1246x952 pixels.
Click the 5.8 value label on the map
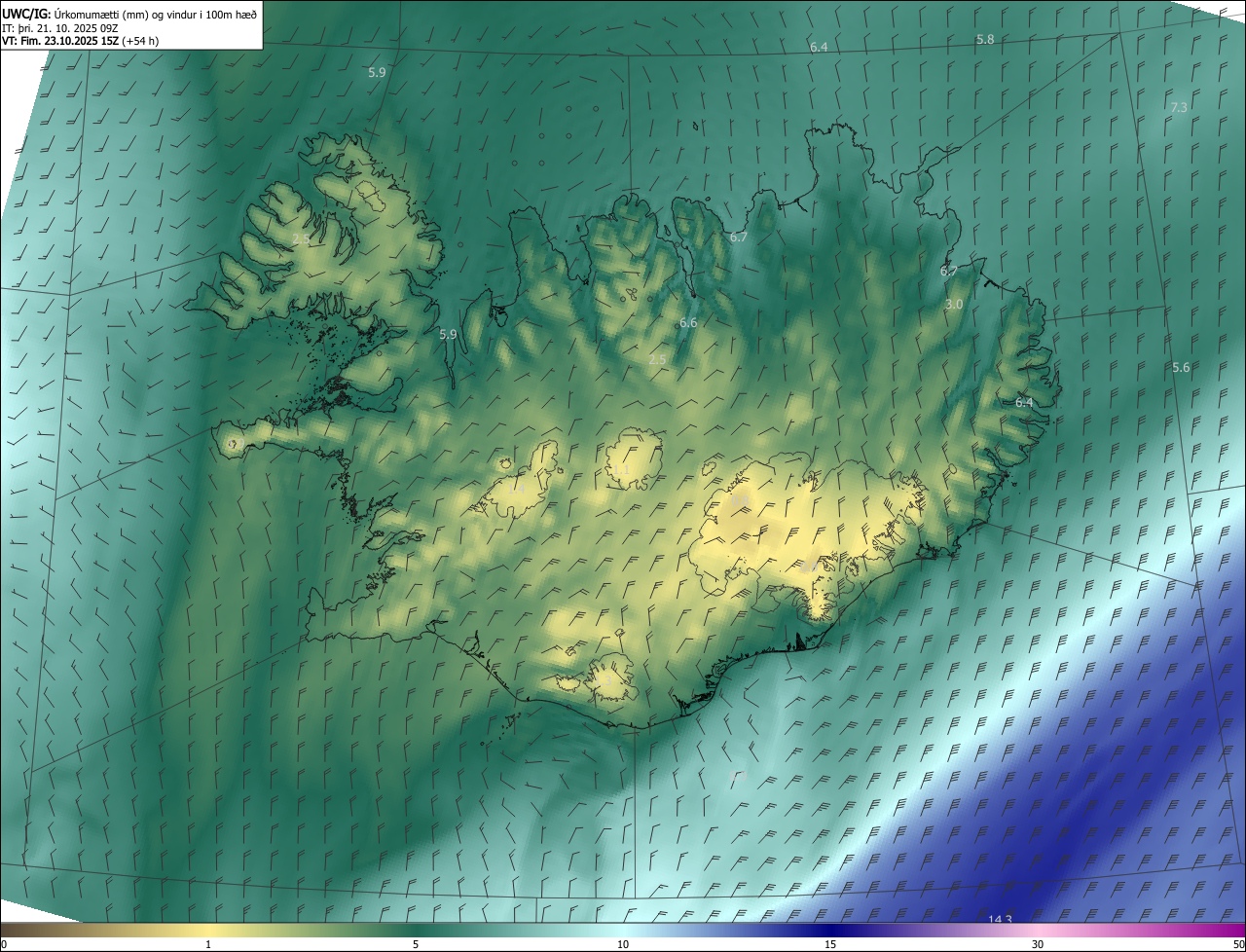coord(985,40)
